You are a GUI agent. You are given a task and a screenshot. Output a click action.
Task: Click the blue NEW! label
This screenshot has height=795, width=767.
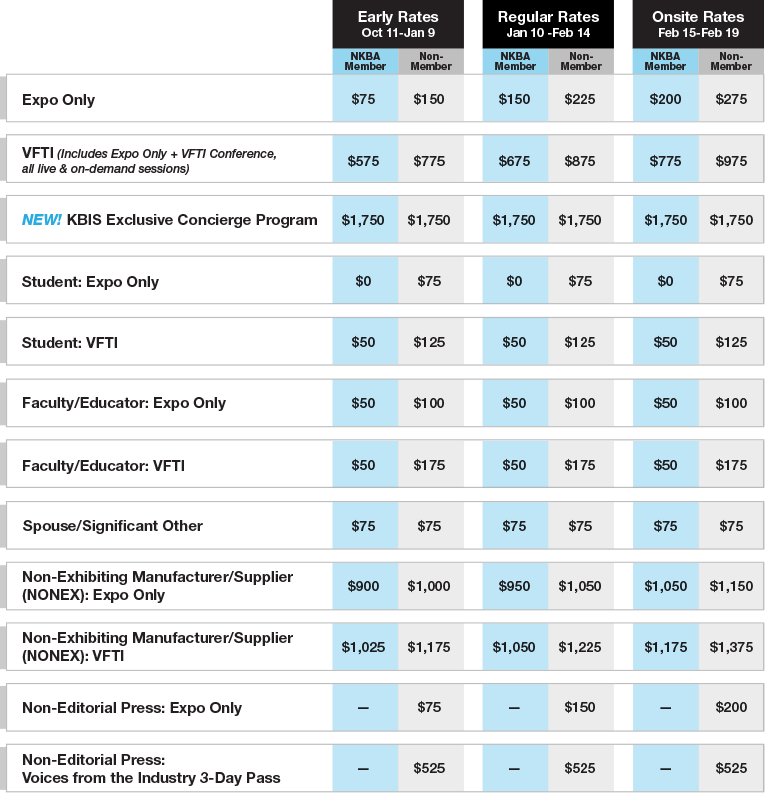[x=42, y=220]
